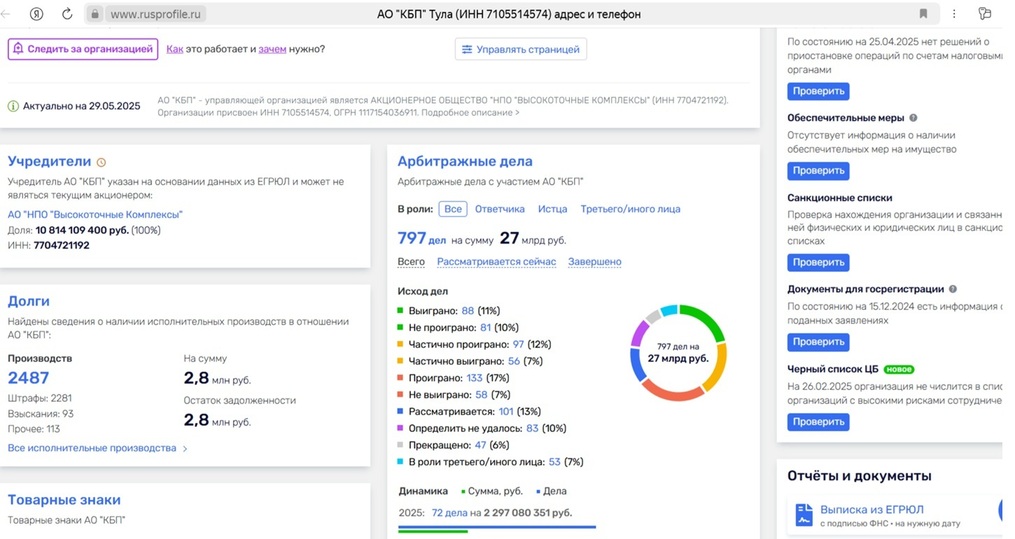Click the Yandex browser home icon
This screenshot has width=1015, height=539.
tap(36, 14)
